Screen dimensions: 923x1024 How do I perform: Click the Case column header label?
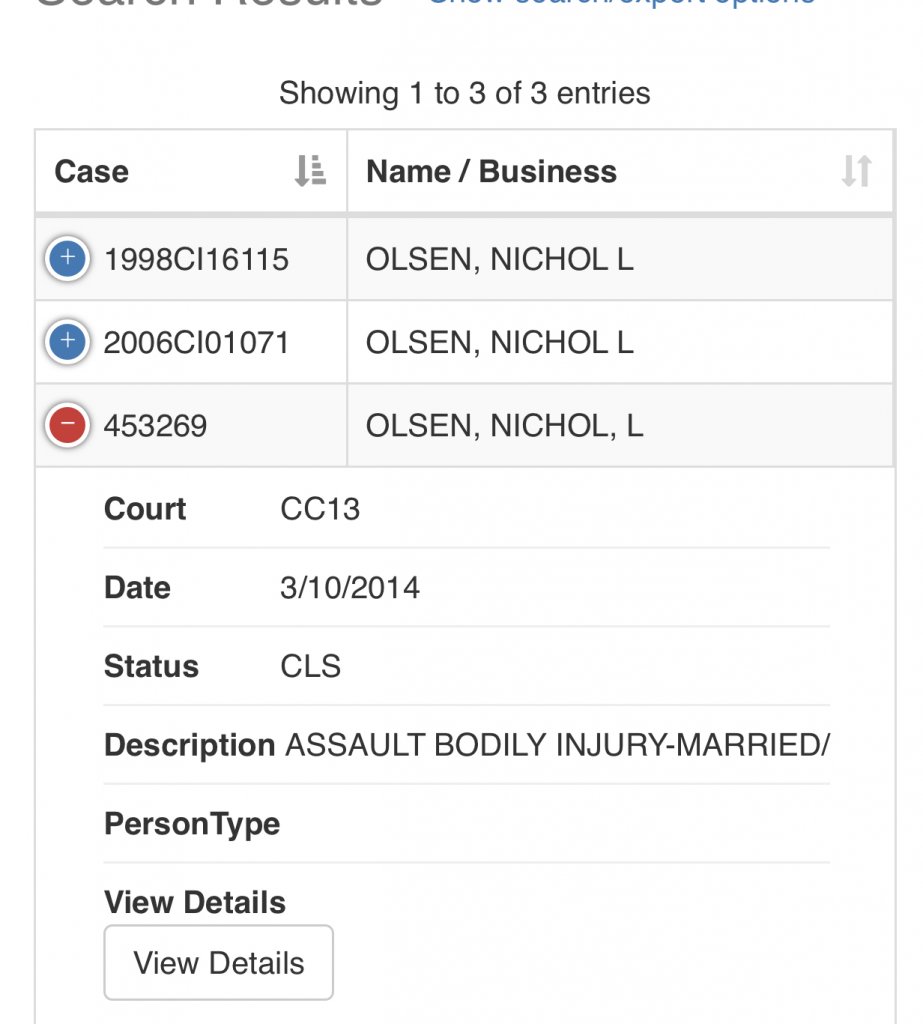pos(92,171)
